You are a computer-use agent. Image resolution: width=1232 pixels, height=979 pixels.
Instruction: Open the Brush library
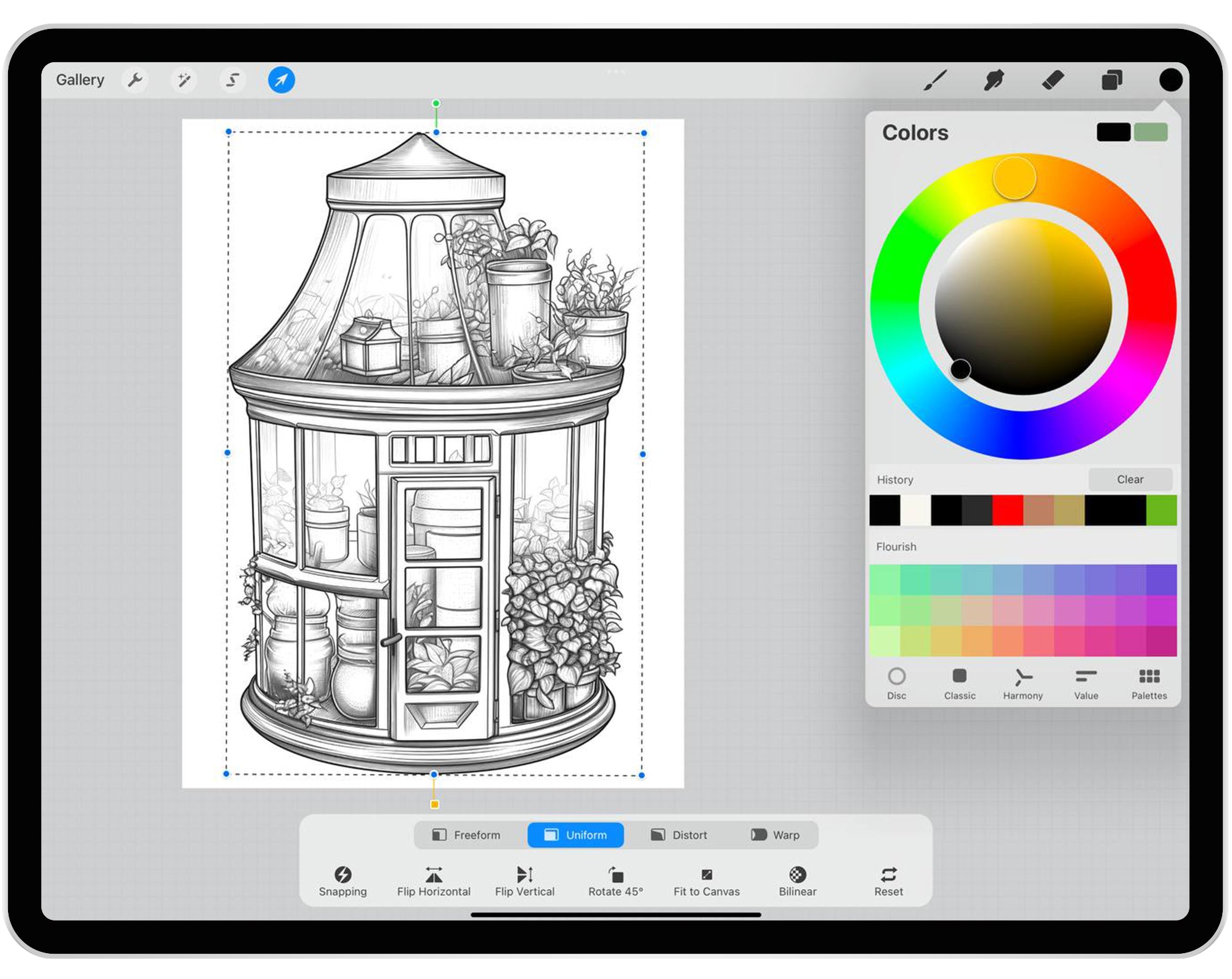(x=937, y=80)
